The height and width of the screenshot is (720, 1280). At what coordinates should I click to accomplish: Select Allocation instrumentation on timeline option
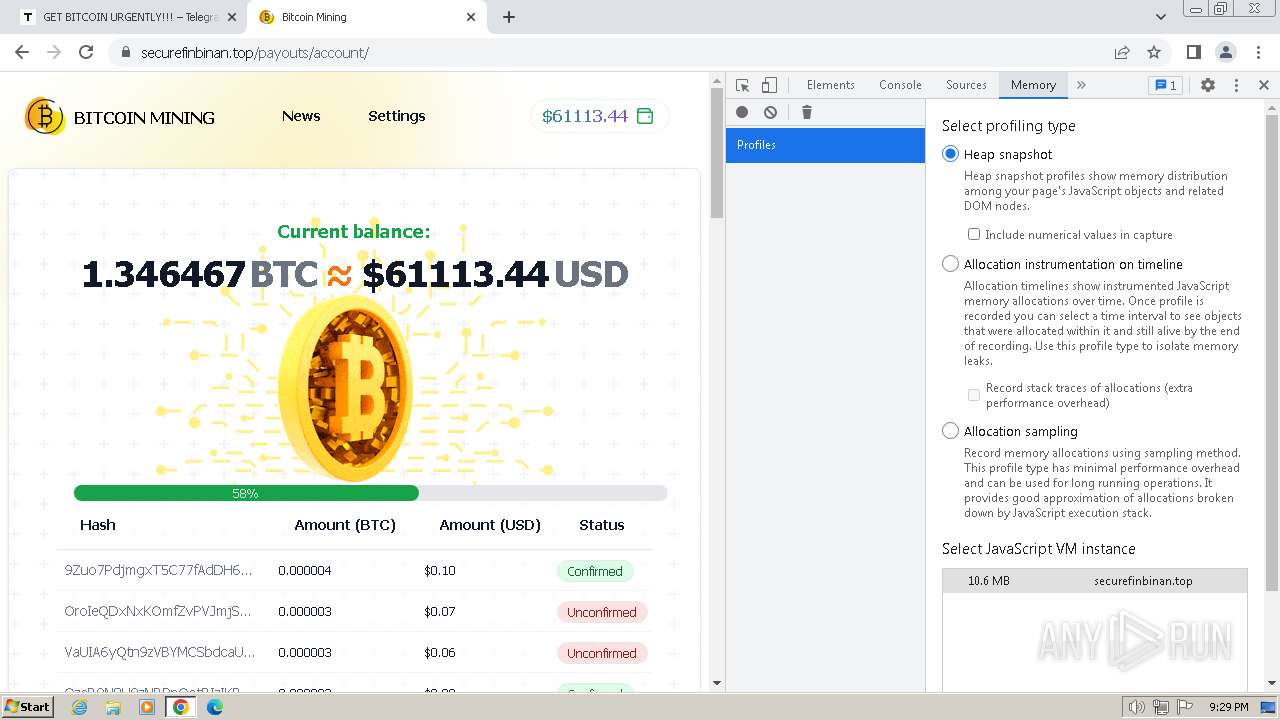[x=950, y=264]
